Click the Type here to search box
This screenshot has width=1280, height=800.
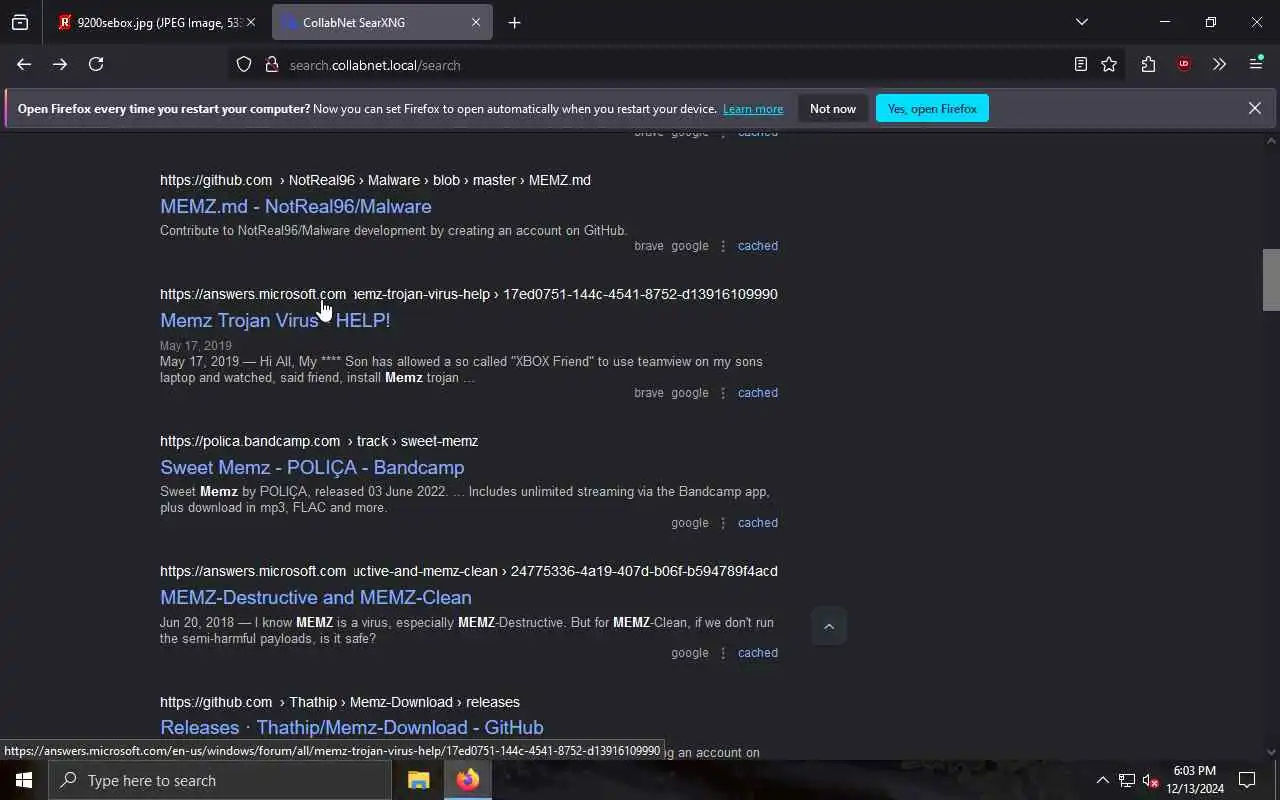(x=220, y=780)
